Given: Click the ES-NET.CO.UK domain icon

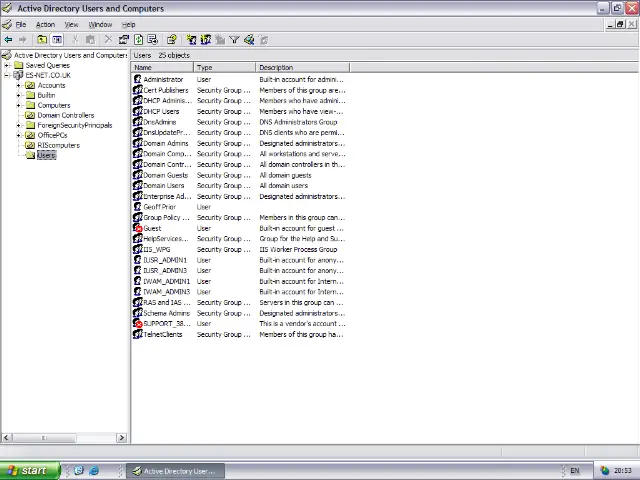Looking at the screenshot, I should click(18, 75).
